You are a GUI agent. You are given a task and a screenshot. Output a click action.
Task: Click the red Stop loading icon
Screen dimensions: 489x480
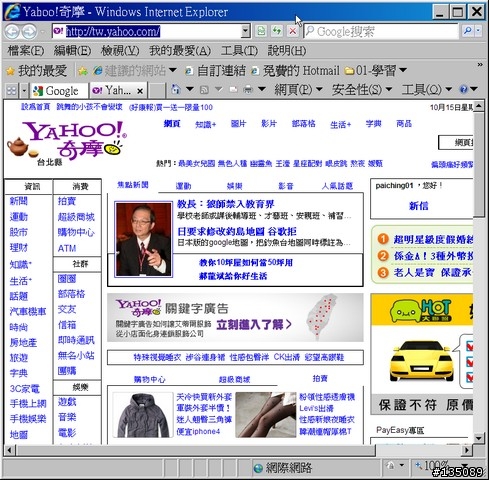(292, 31)
